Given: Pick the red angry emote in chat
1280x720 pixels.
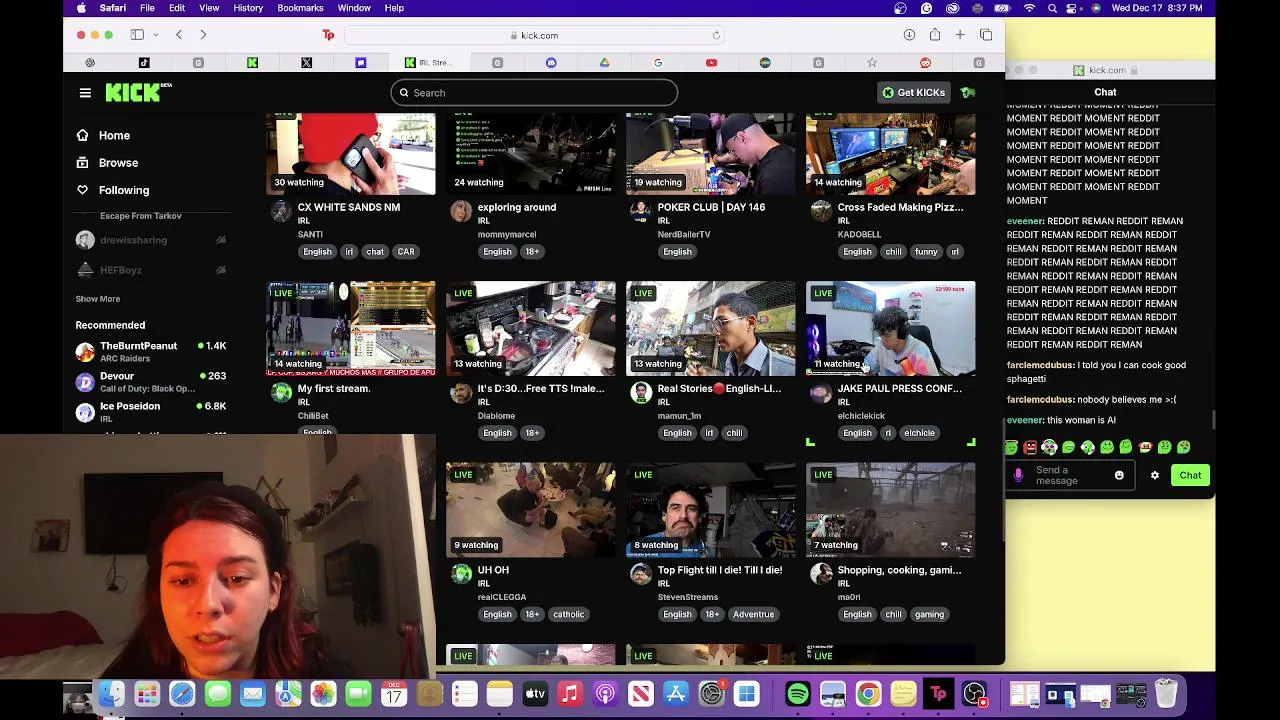Looking at the screenshot, I should click(x=1030, y=448).
